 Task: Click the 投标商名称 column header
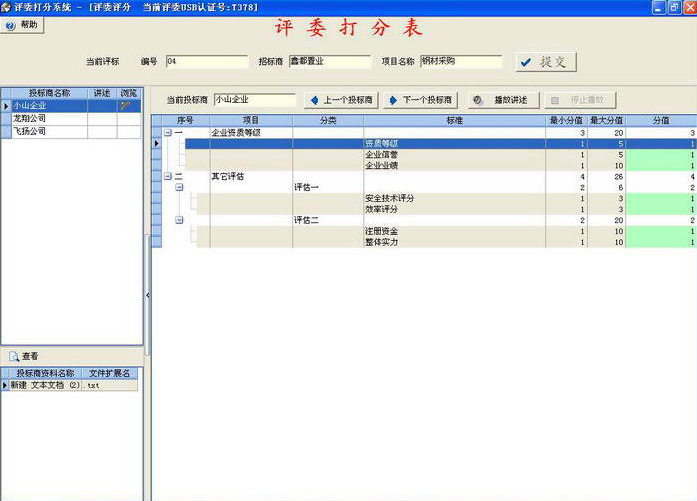tap(49, 93)
